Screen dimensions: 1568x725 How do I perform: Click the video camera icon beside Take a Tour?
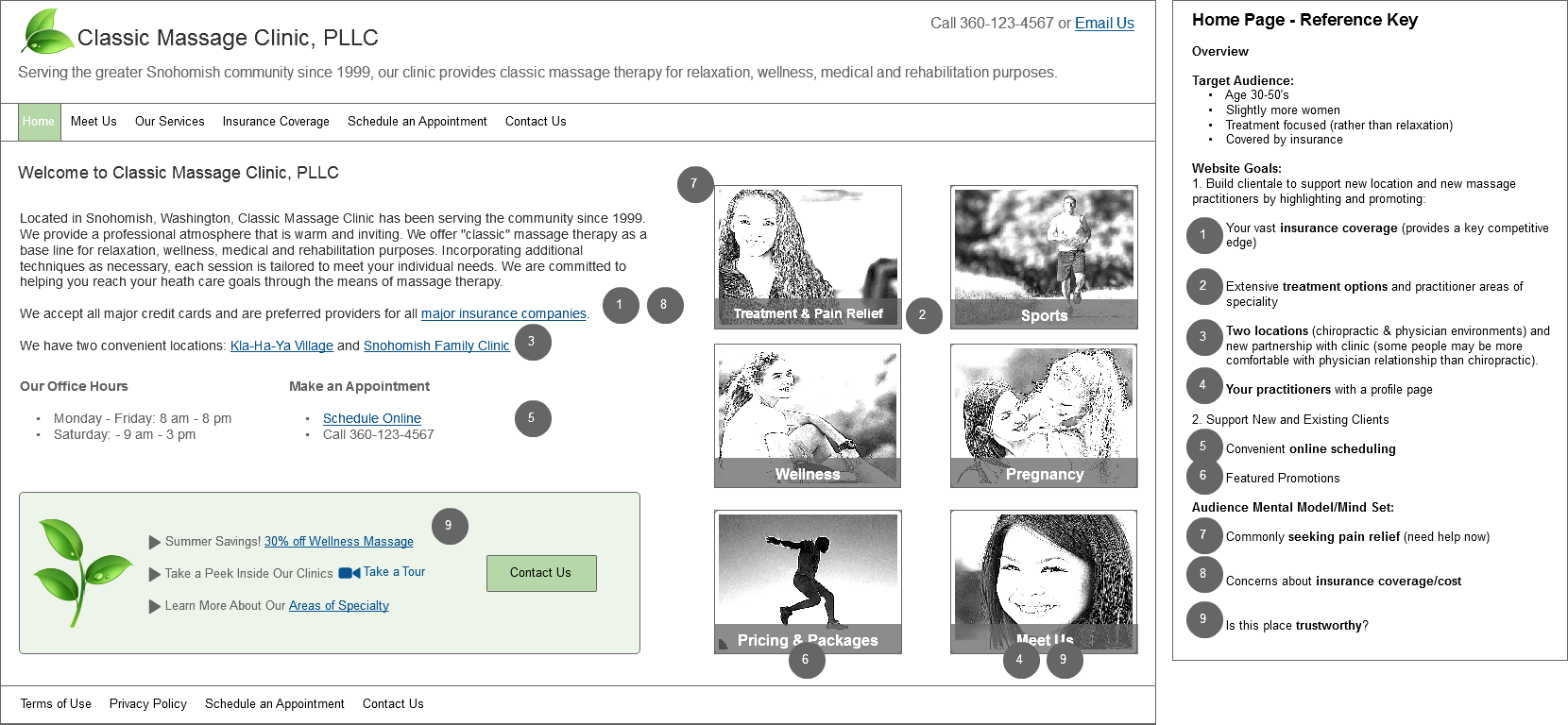click(x=349, y=573)
